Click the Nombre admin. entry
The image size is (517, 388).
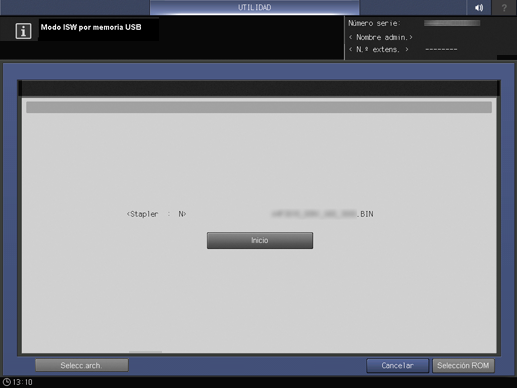[380, 37]
